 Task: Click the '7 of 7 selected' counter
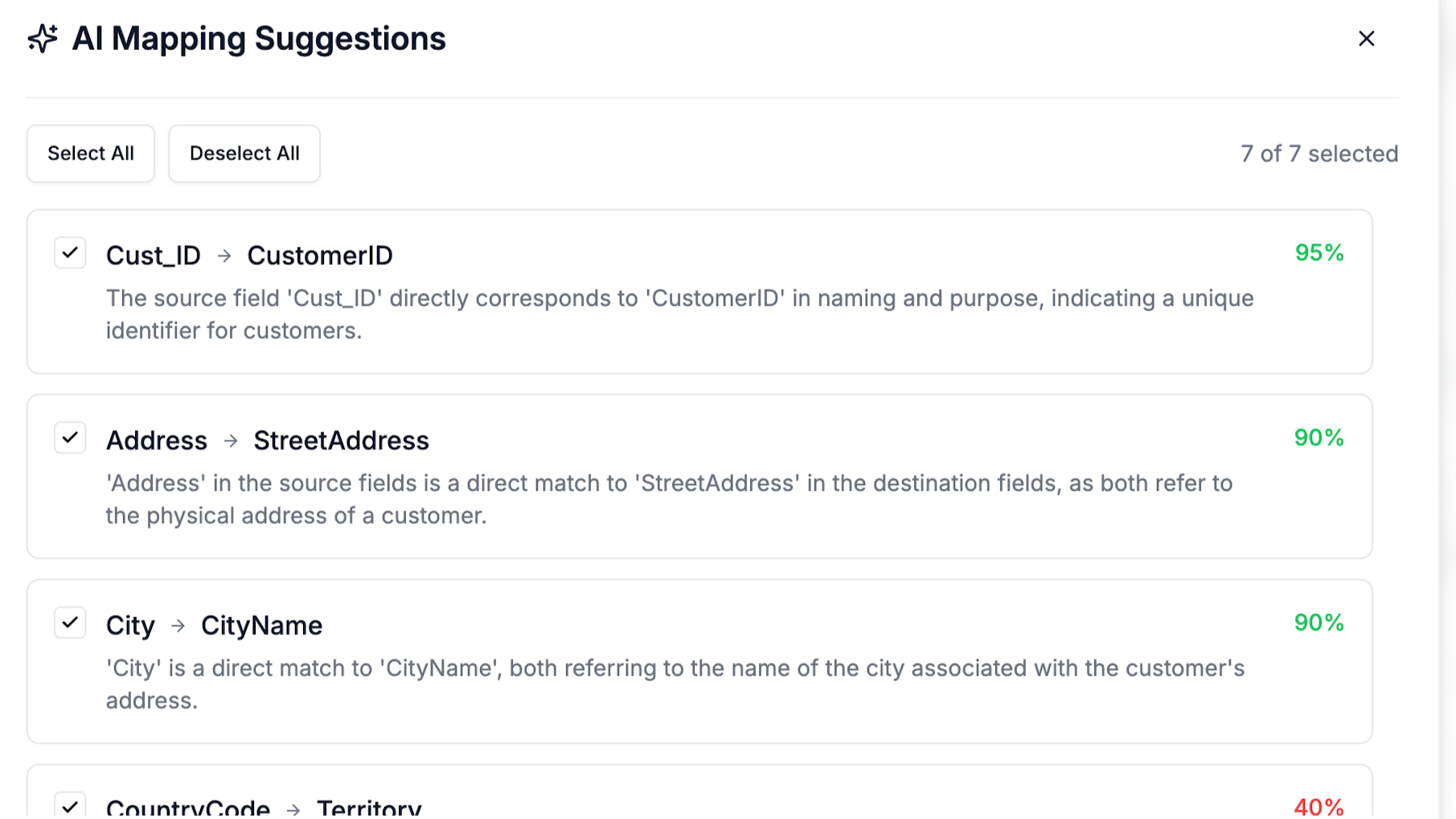click(1319, 154)
